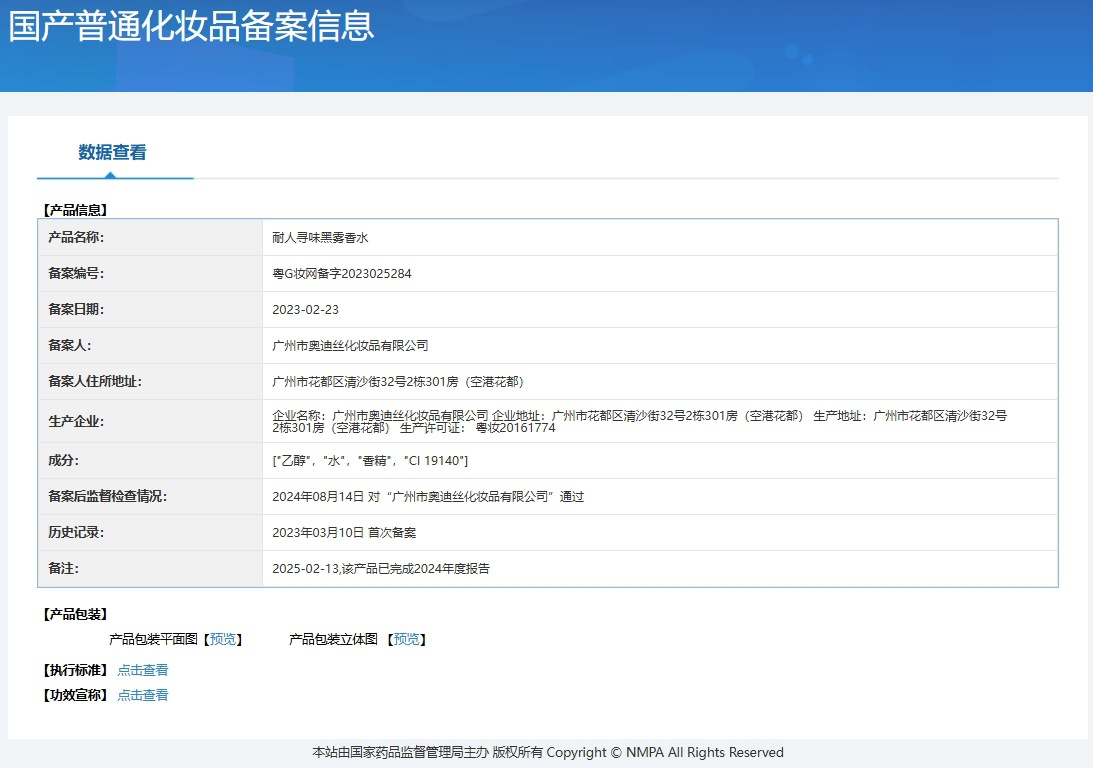Click the 【功效宣称】 label
This screenshot has width=1093, height=768.
point(75,695)
